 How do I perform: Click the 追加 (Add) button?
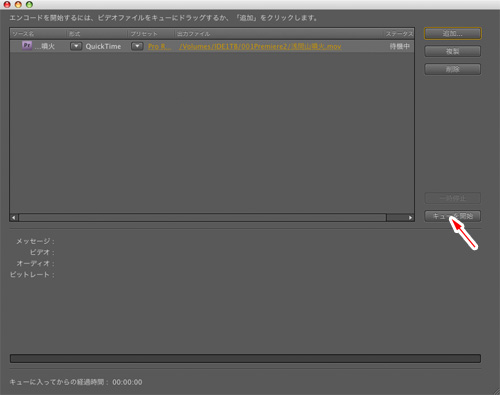(x=453, y=33)
